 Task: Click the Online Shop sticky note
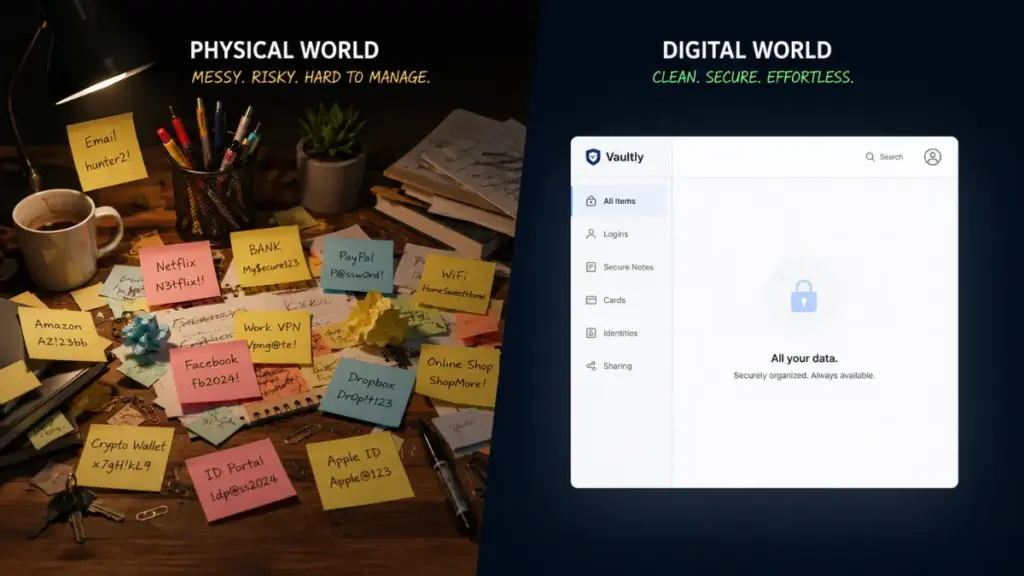tap(459, 374)
